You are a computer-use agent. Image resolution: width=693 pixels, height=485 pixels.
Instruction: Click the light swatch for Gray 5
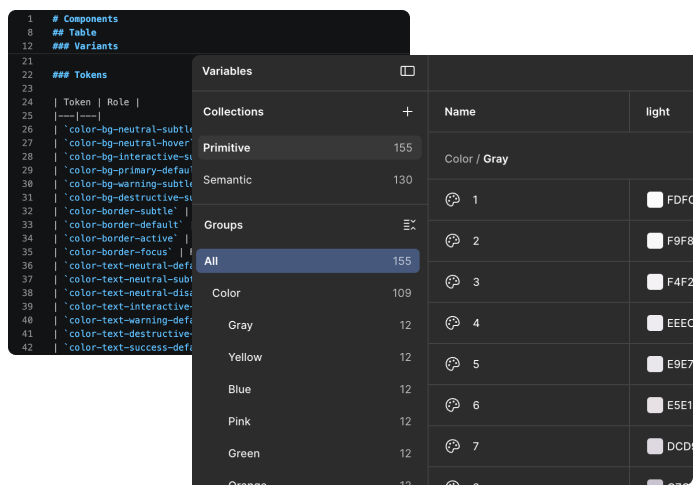click(x=655, y=364)
